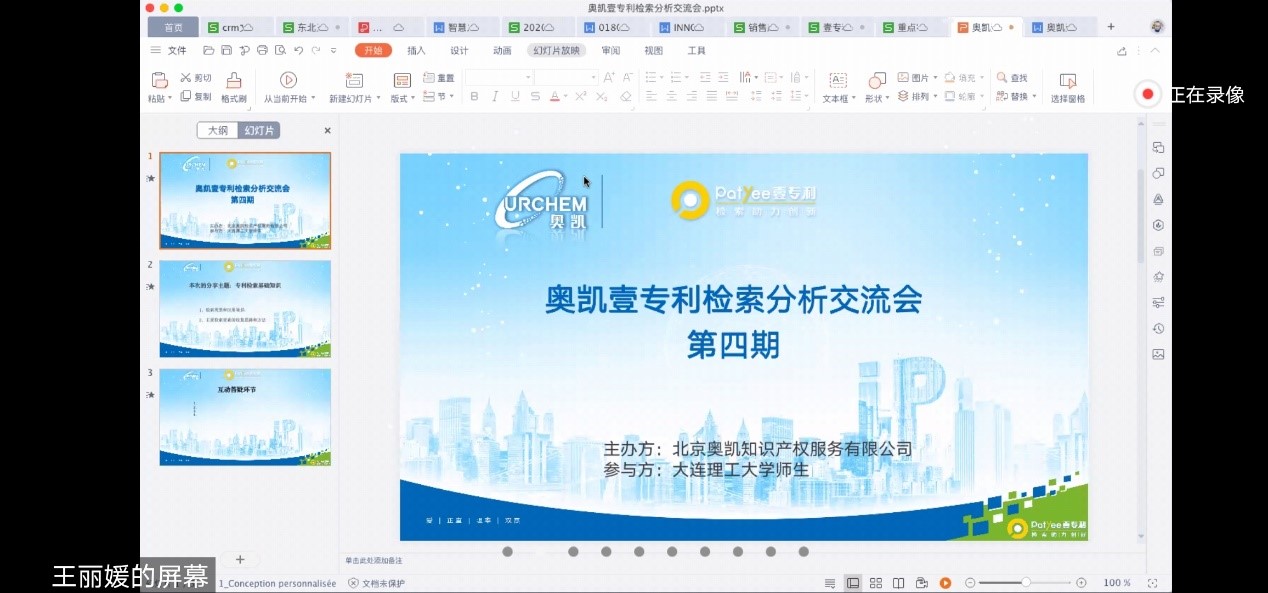This screenshot has width=1268, height=593.
Task: Open the Shapes (形状) dropdown
Action: point(876,98)
